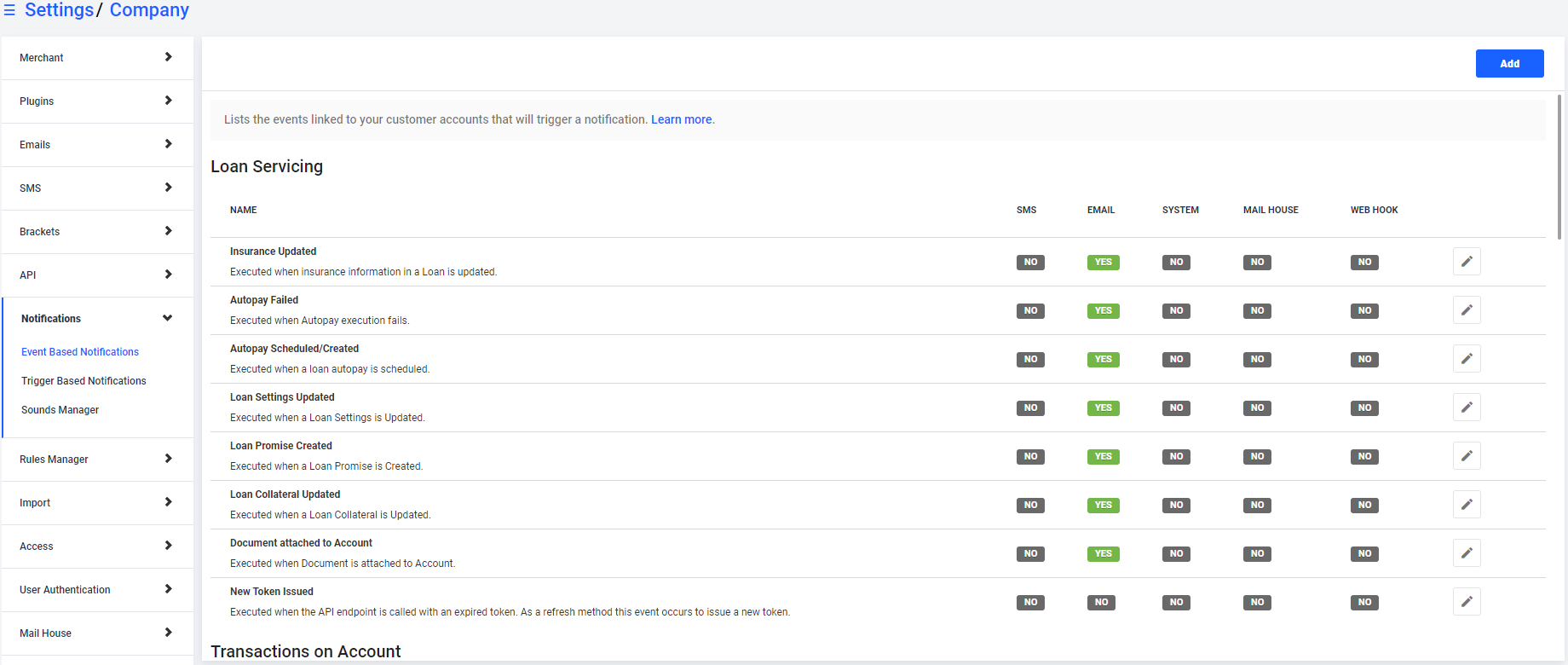Expand the Rules Manager section
The height and width of the screenshot is (665, 1568).
point(97,460)
